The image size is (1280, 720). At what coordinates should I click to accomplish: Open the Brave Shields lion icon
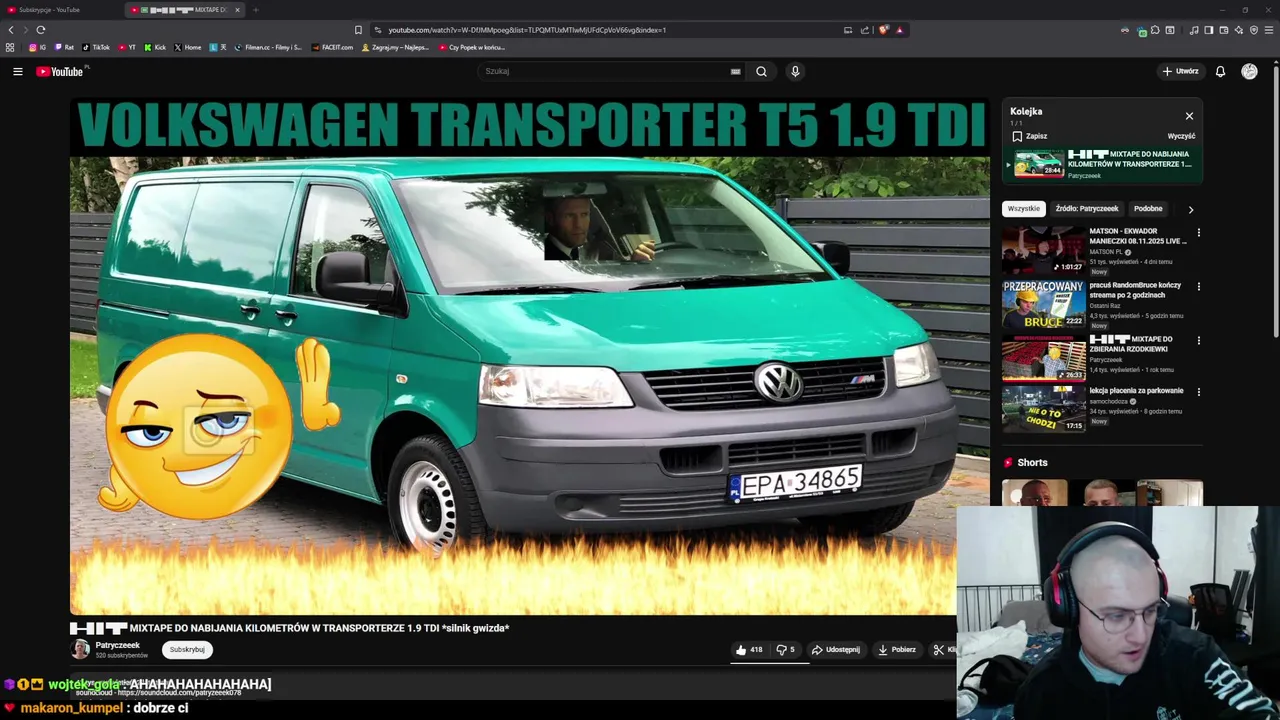click(x=883, y=30)
